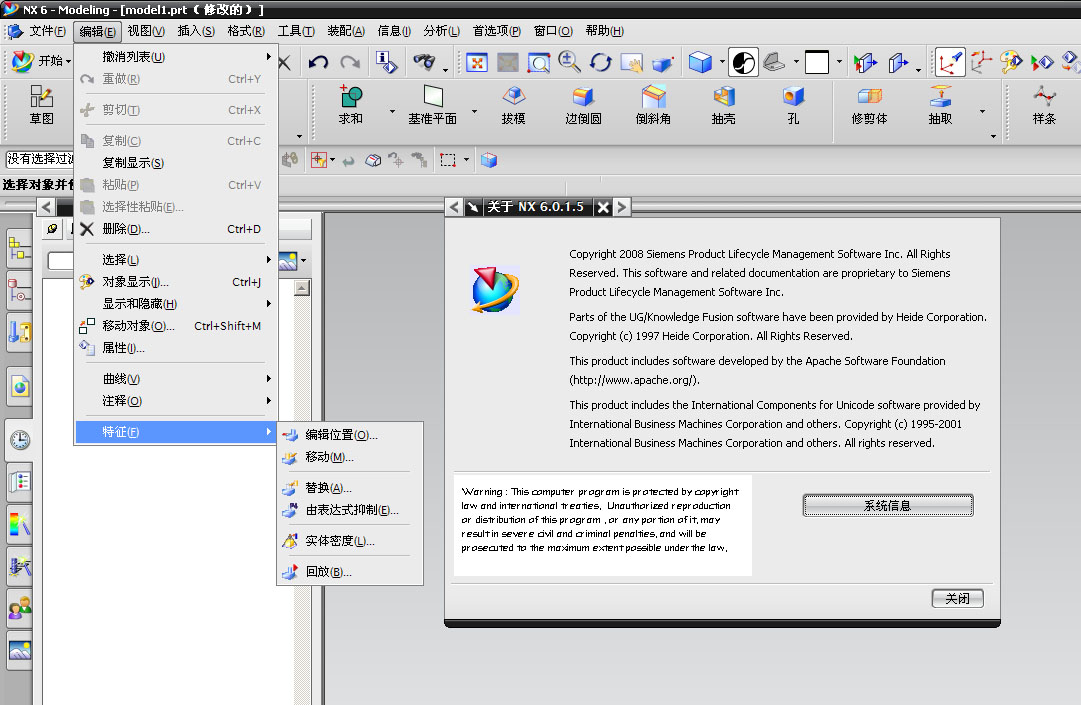Screen dimensions: 1081x705
Task: Select the Datum Plane (基准平面) tool
Action: 432,105
